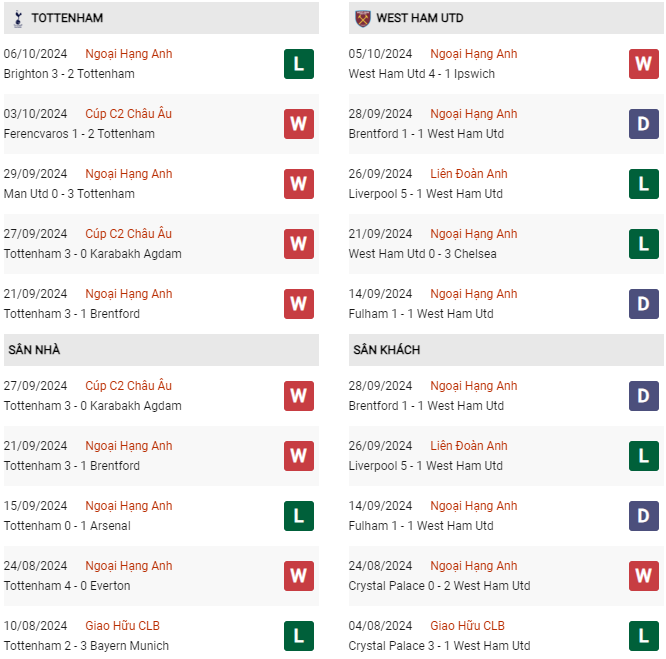Click the W badge for West Ham 4-1 Ipswich
Image resolution: width=666 pixels, height=659 pixels.
coord(643,64)
